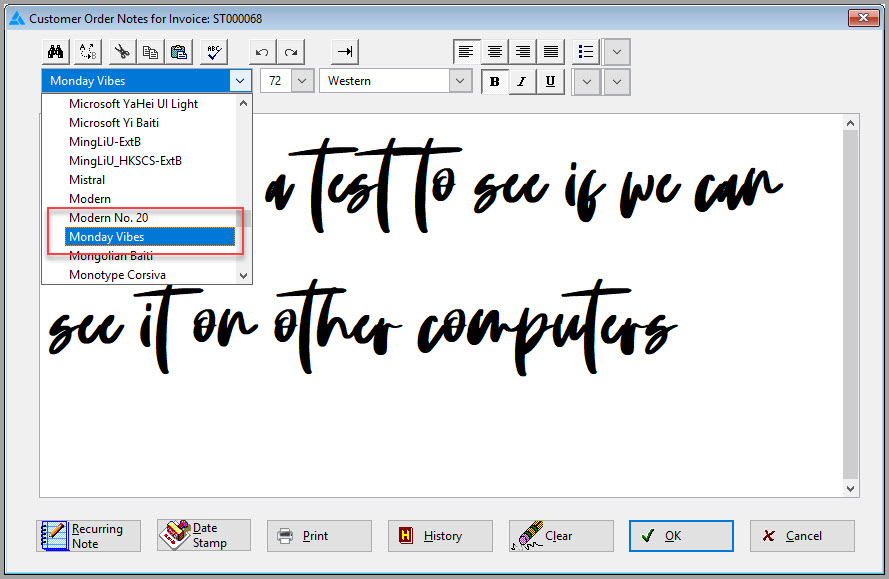Open dropdown beside the bullet list icon
Viewport: 889px width, 579px height.
617,52
